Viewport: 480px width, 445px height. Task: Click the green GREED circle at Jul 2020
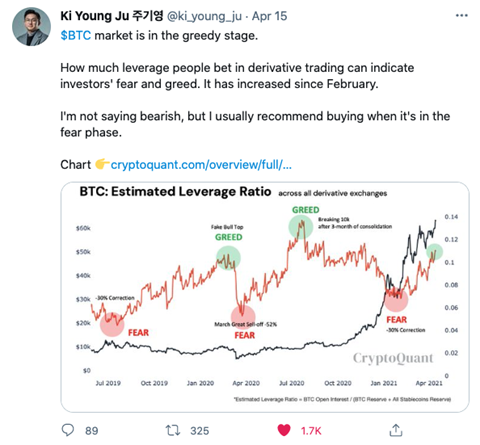point(301,227)
